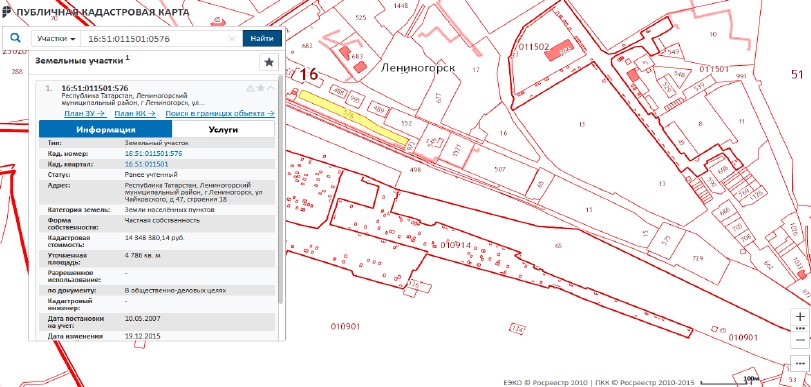Click the Найти search button
811x387 pixels.
(x=262, y=39)
